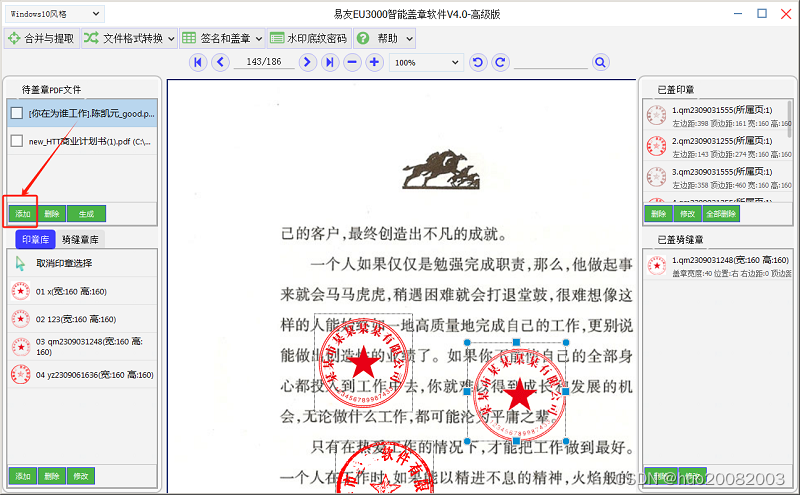Check the 你在为谁工作 PDF file checkbox
This screenshot has height=495, width=800.
click(17, 113)
